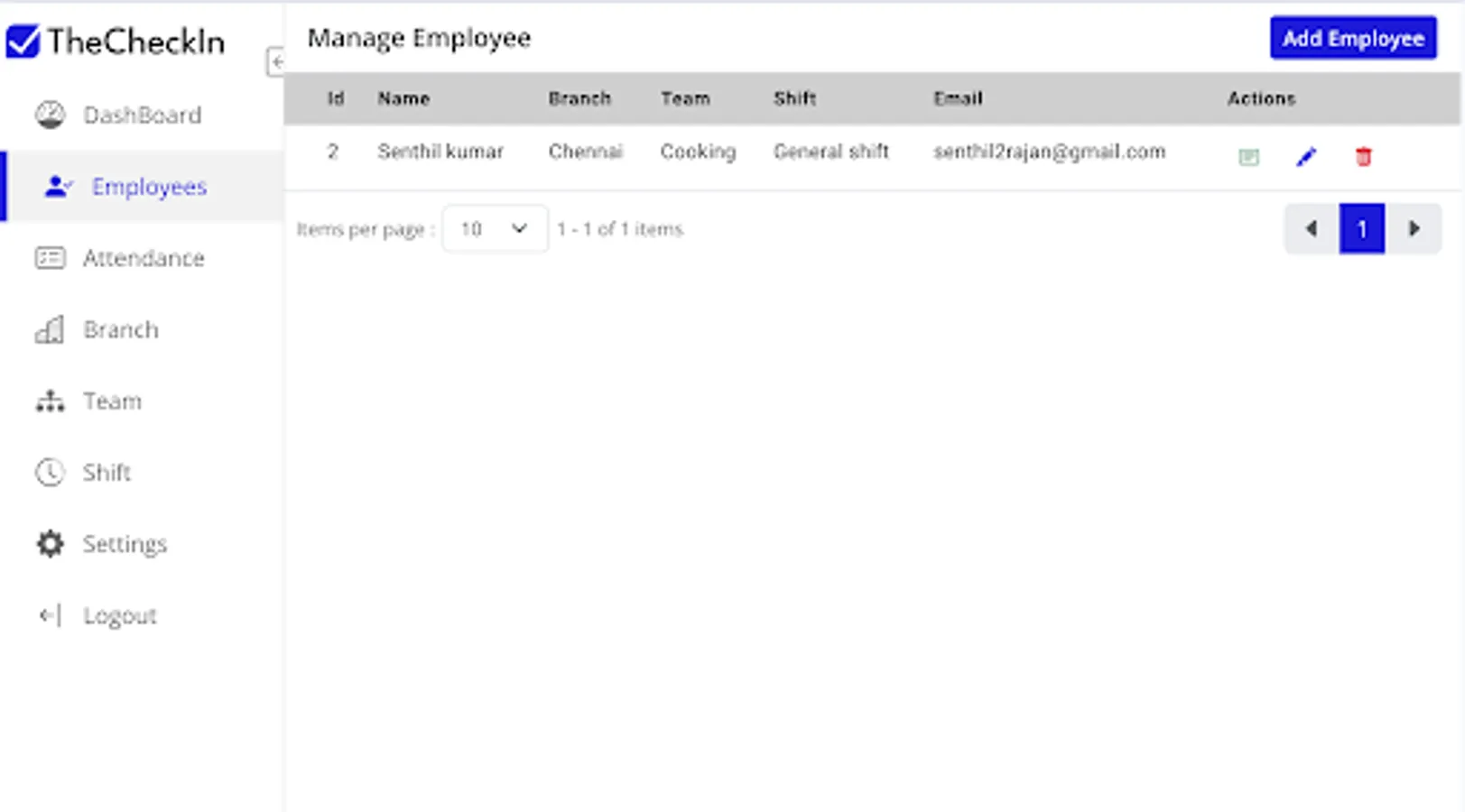Image resolution: width=1465 pixels, height=812 pixels.
Task: Open Settings via the gear icon
Action: pyautogui.click(x=50, y=543)
